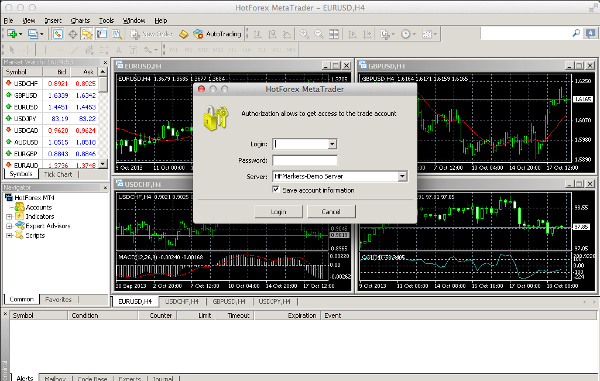Open the Login combo box dropdown arrow
Screen dimensions: 600x381
pos(332,144)
